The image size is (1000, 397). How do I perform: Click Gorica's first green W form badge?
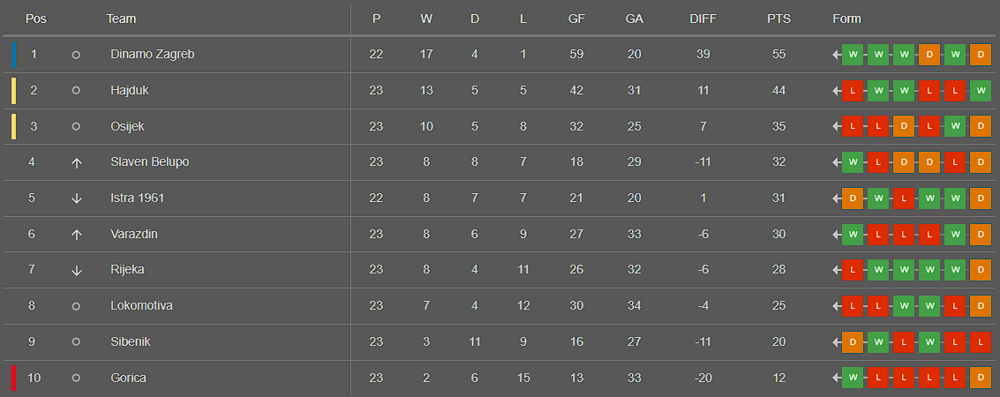click(x=852, y=378)
